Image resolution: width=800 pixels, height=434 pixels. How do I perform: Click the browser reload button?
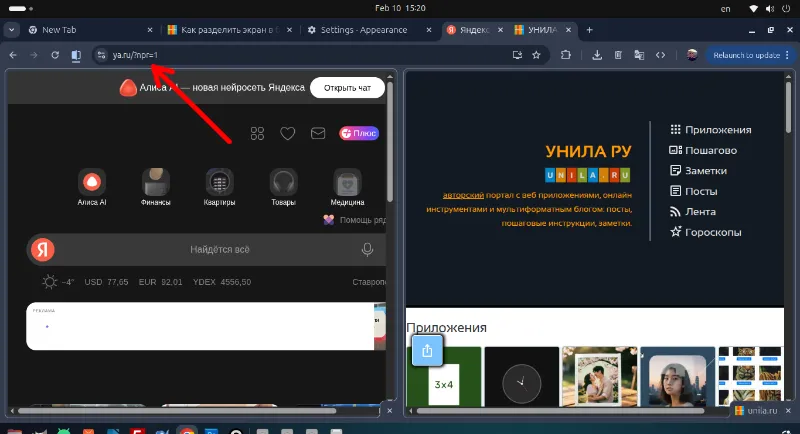(x=55, y=55)
